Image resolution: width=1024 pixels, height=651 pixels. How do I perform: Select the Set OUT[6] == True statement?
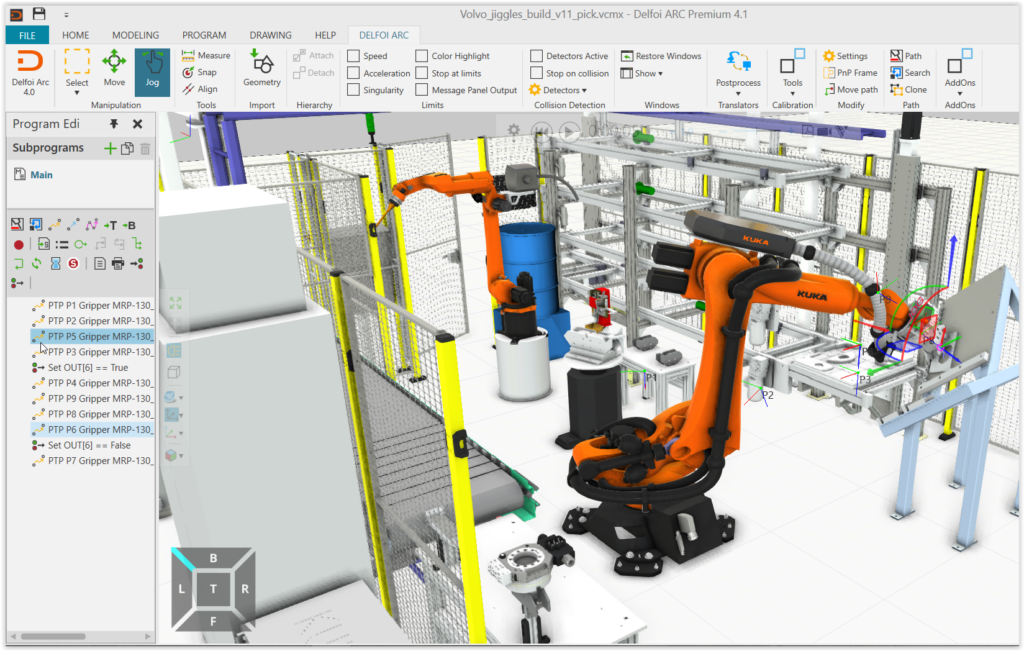point(91,368)
